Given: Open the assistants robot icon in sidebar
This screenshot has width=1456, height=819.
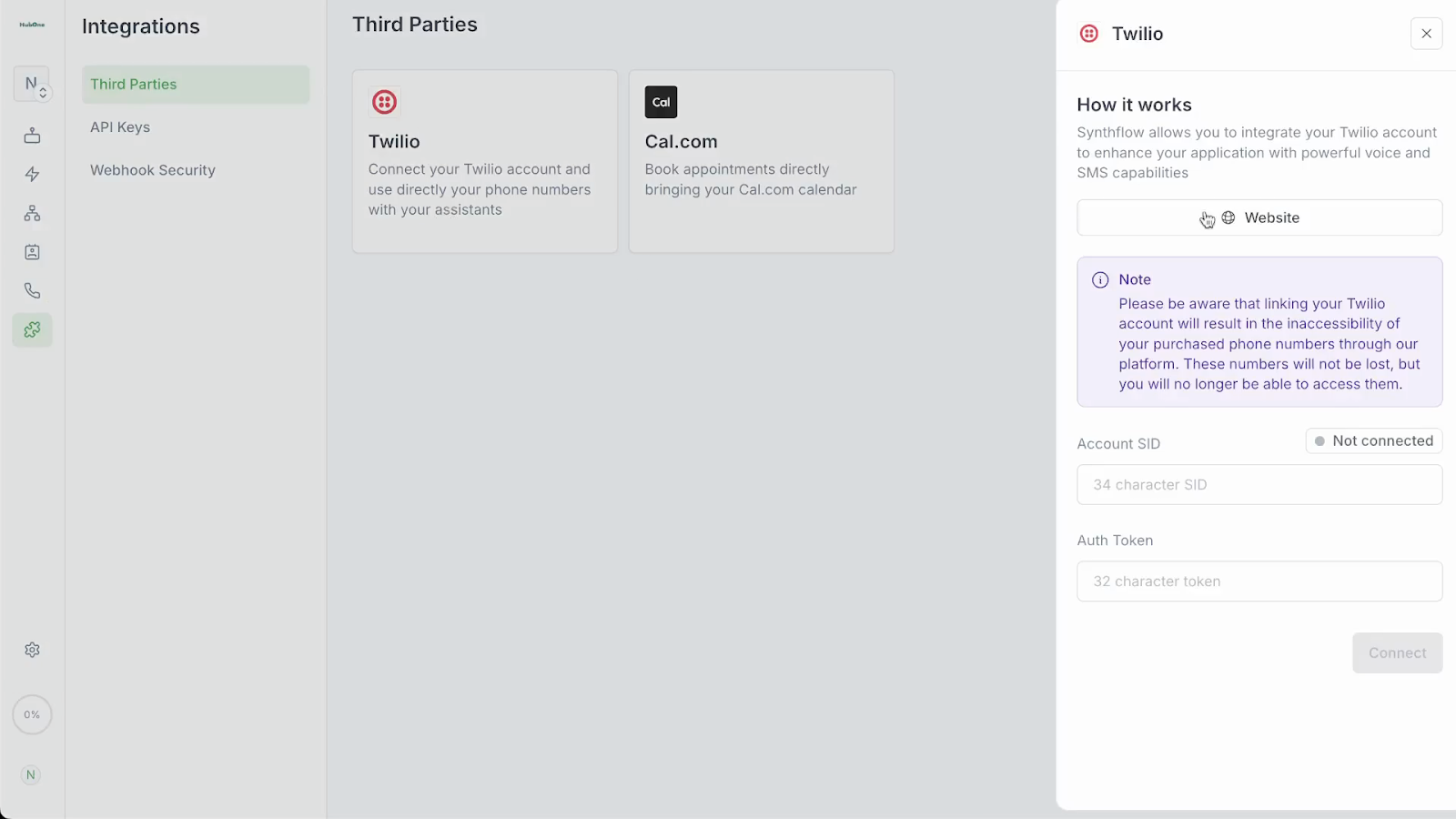Looking at the screenshot, I should (x=32, y=136).
